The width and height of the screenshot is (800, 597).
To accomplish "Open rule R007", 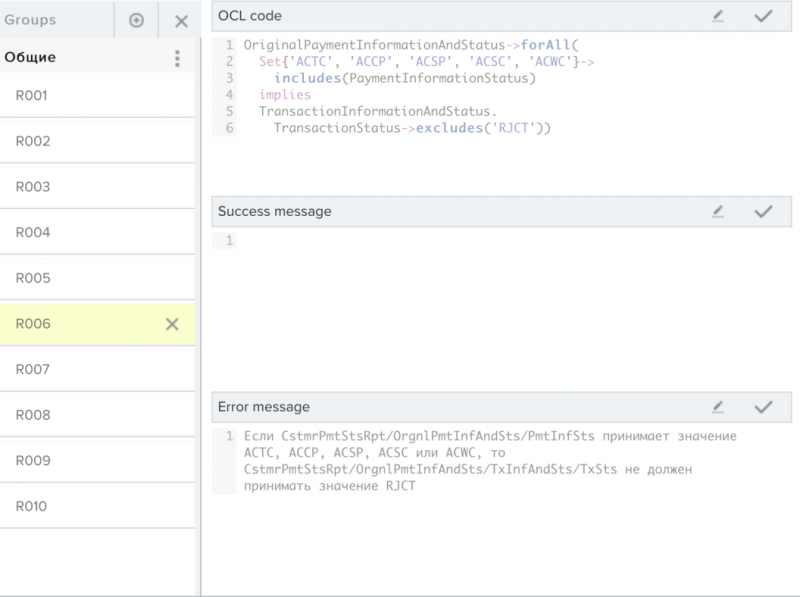I will [97, 369].
